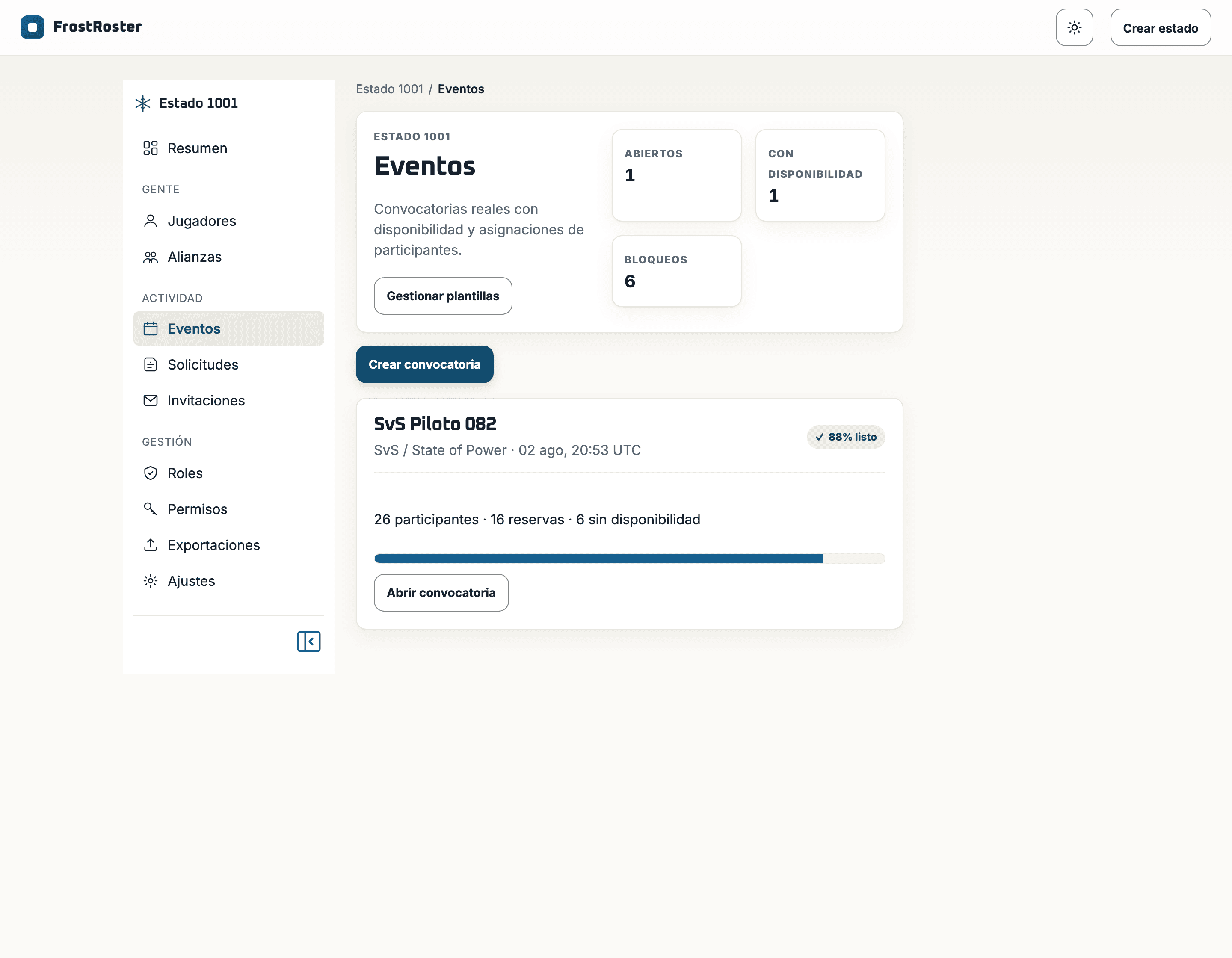Click the SvS Piloto 082 title

point(435,423)
